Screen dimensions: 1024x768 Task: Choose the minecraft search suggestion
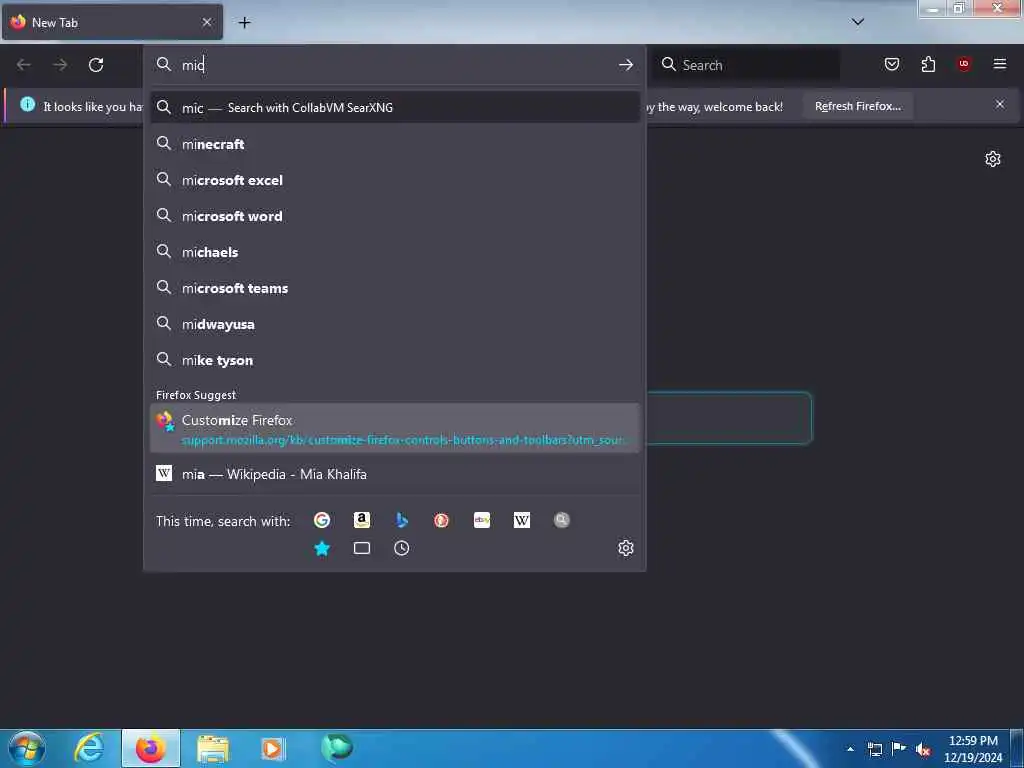pos(394,144)
